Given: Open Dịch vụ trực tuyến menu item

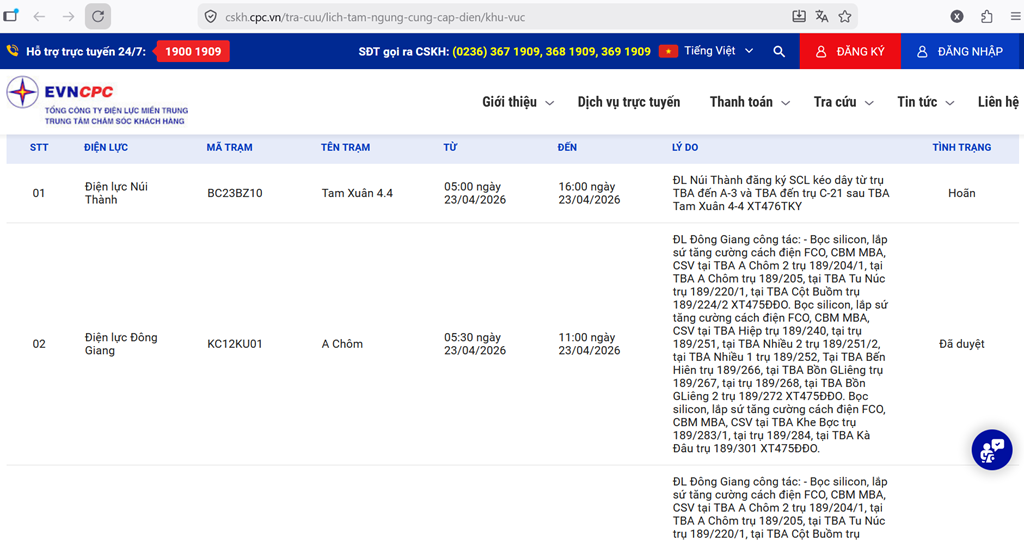Looking at the screenshot, I should click(x=628, y=102).
